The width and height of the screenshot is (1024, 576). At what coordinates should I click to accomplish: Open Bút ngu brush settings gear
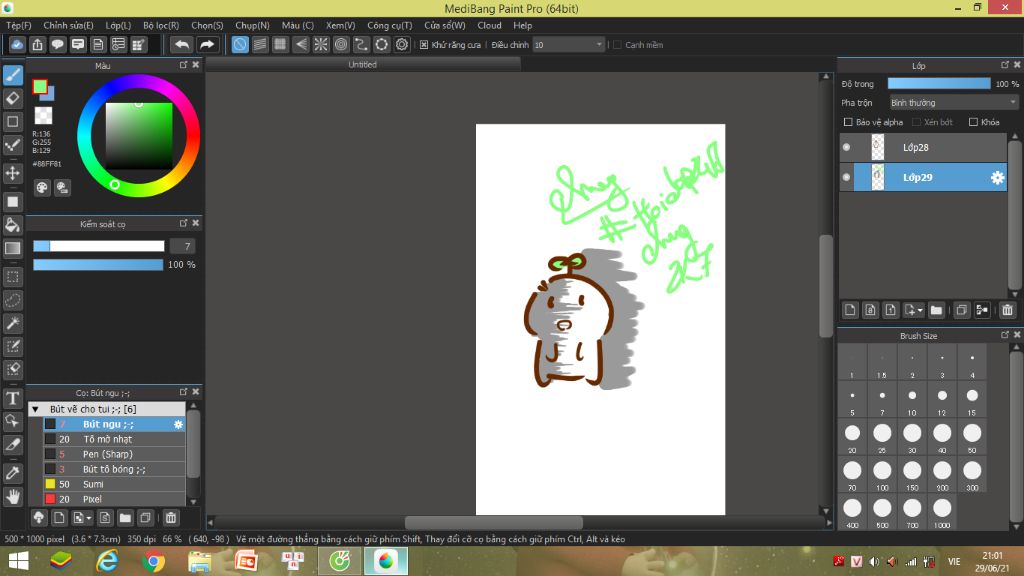click(x=178, y=424)
